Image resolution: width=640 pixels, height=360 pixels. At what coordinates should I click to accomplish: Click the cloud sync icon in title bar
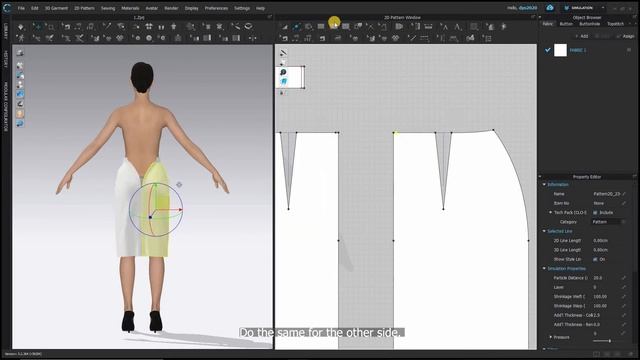550,8
